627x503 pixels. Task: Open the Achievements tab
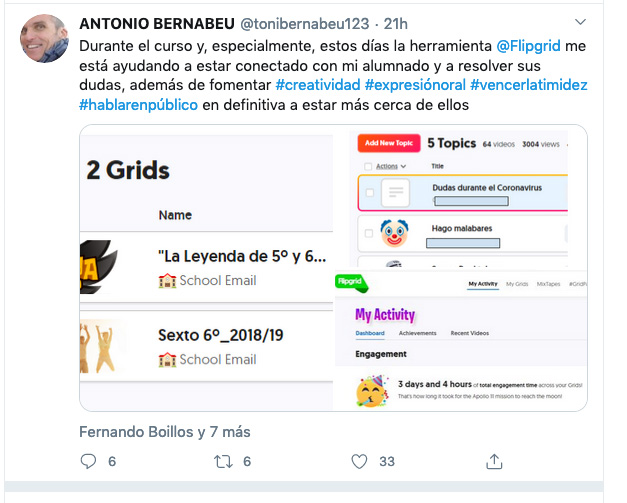[x=417, y=333]
